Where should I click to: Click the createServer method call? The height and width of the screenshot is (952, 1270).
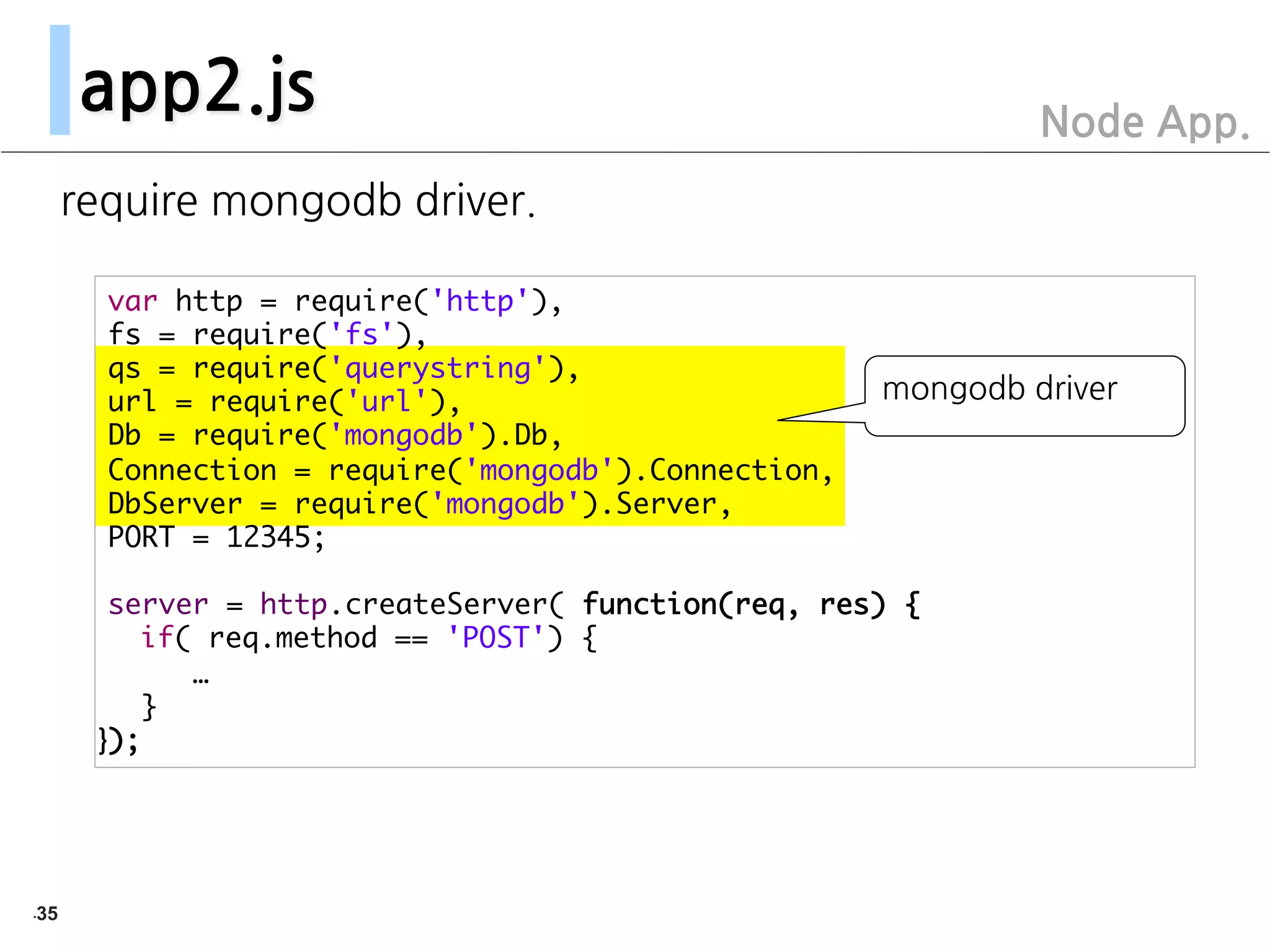tap(446, 604)
